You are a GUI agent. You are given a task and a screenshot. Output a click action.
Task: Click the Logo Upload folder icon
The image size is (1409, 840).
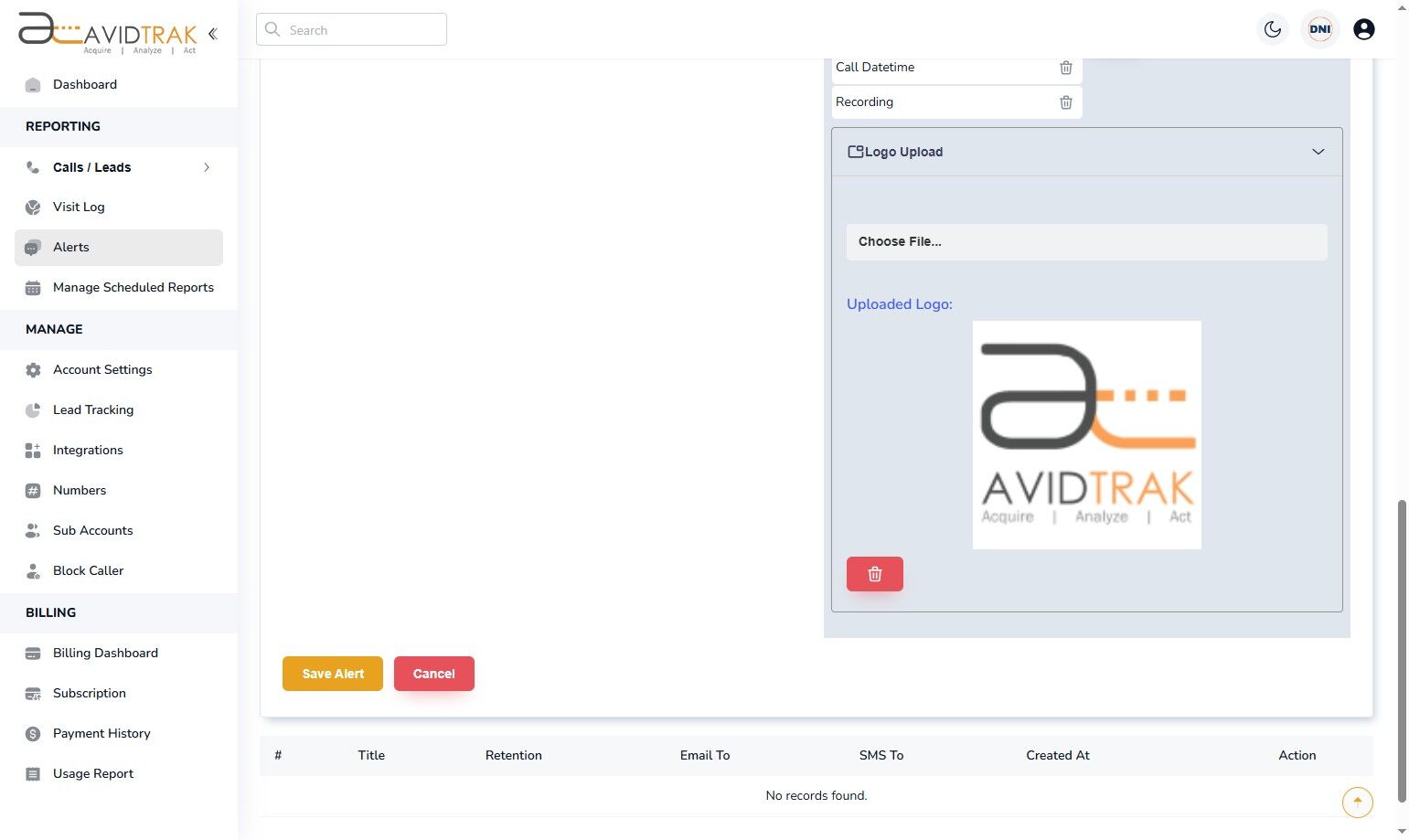click(x=856, y=152)
